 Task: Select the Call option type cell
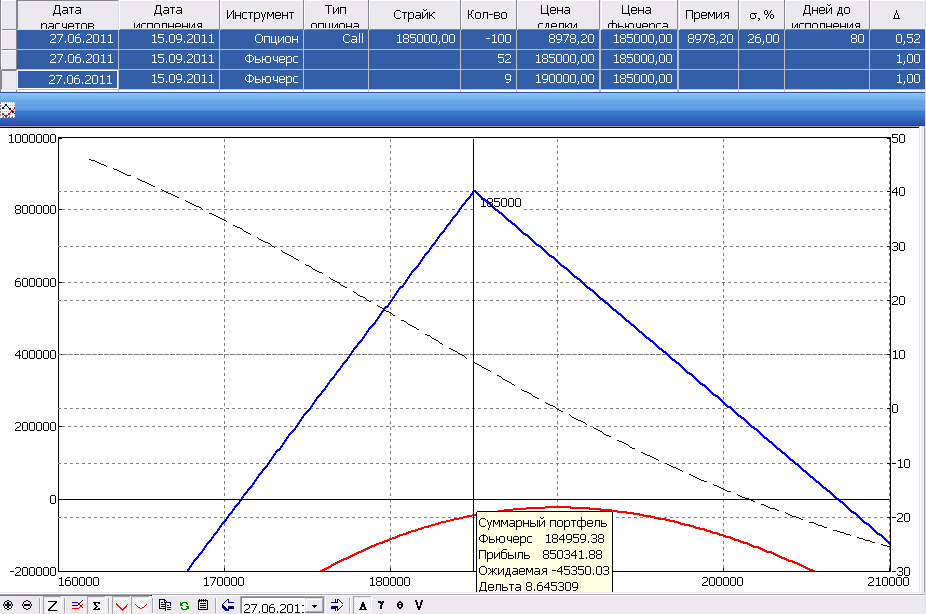[x=336, y=39]
